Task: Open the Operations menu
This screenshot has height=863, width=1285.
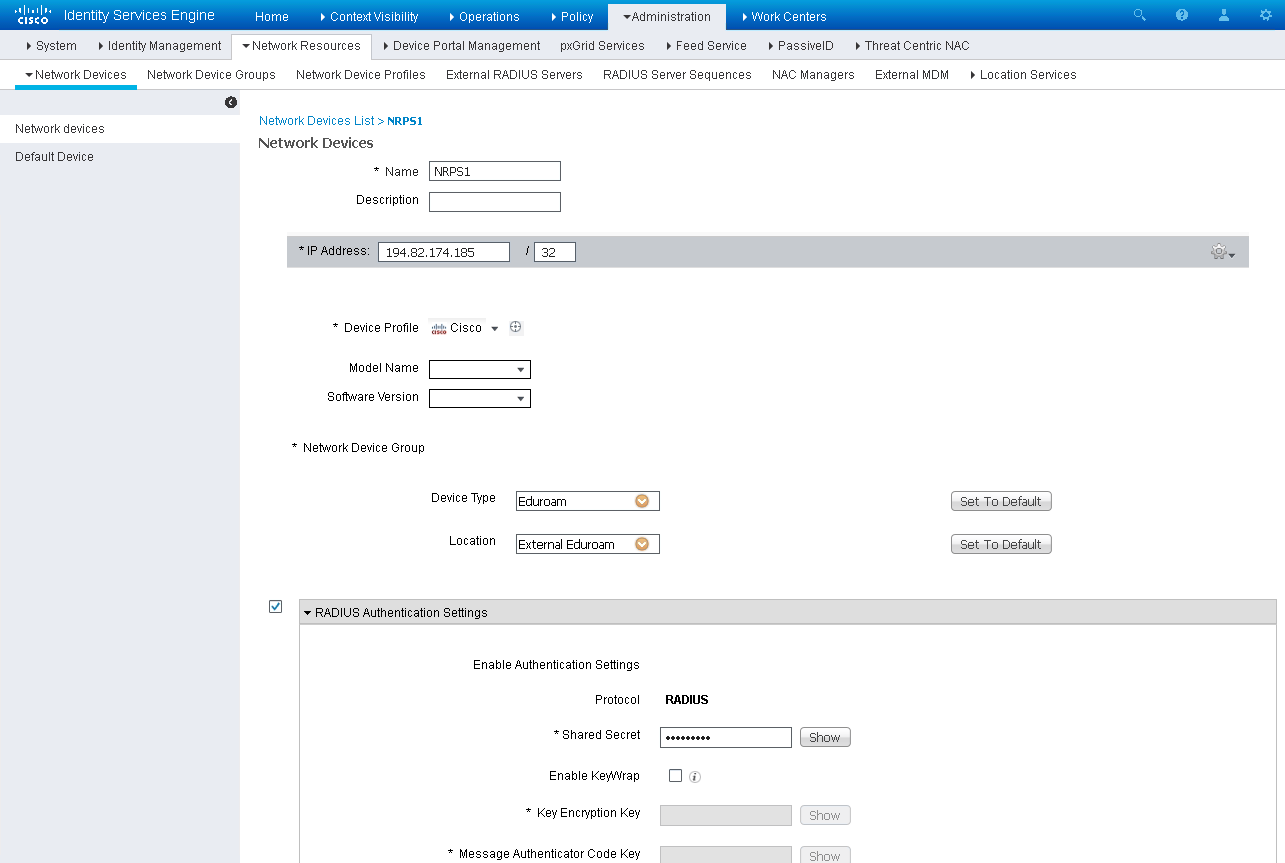Action: point(484,17)
